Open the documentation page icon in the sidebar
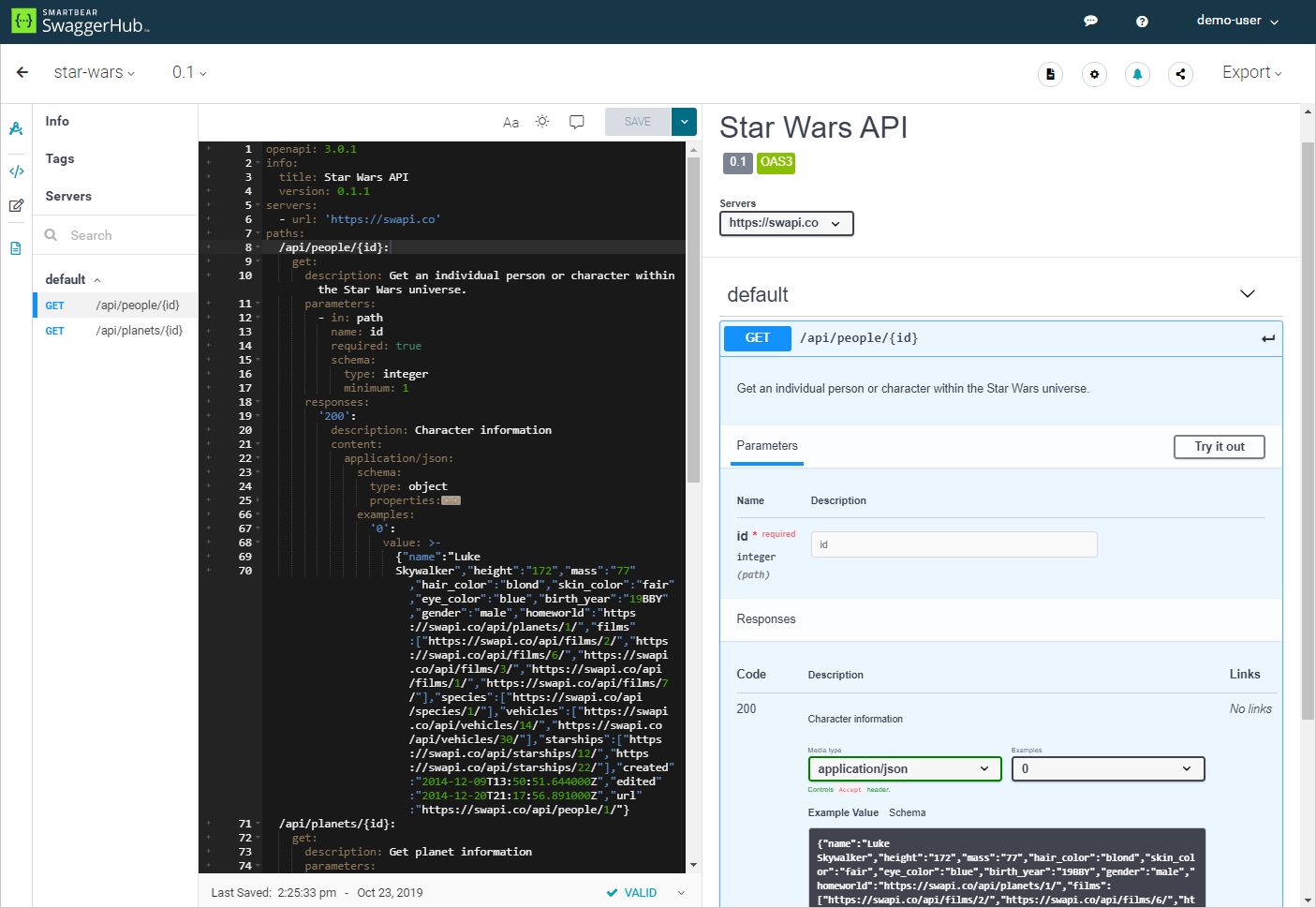 (15, 247)
